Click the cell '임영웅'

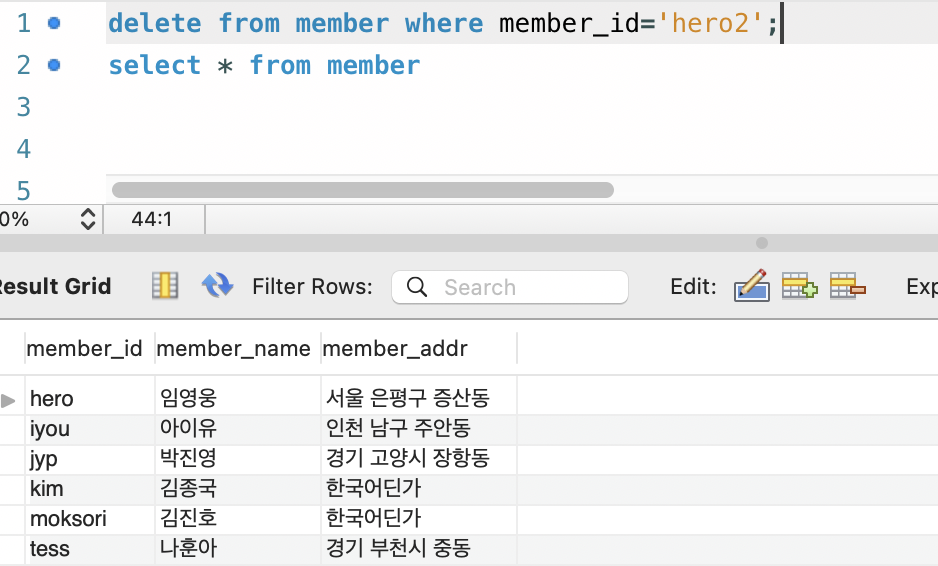(237, 398)
